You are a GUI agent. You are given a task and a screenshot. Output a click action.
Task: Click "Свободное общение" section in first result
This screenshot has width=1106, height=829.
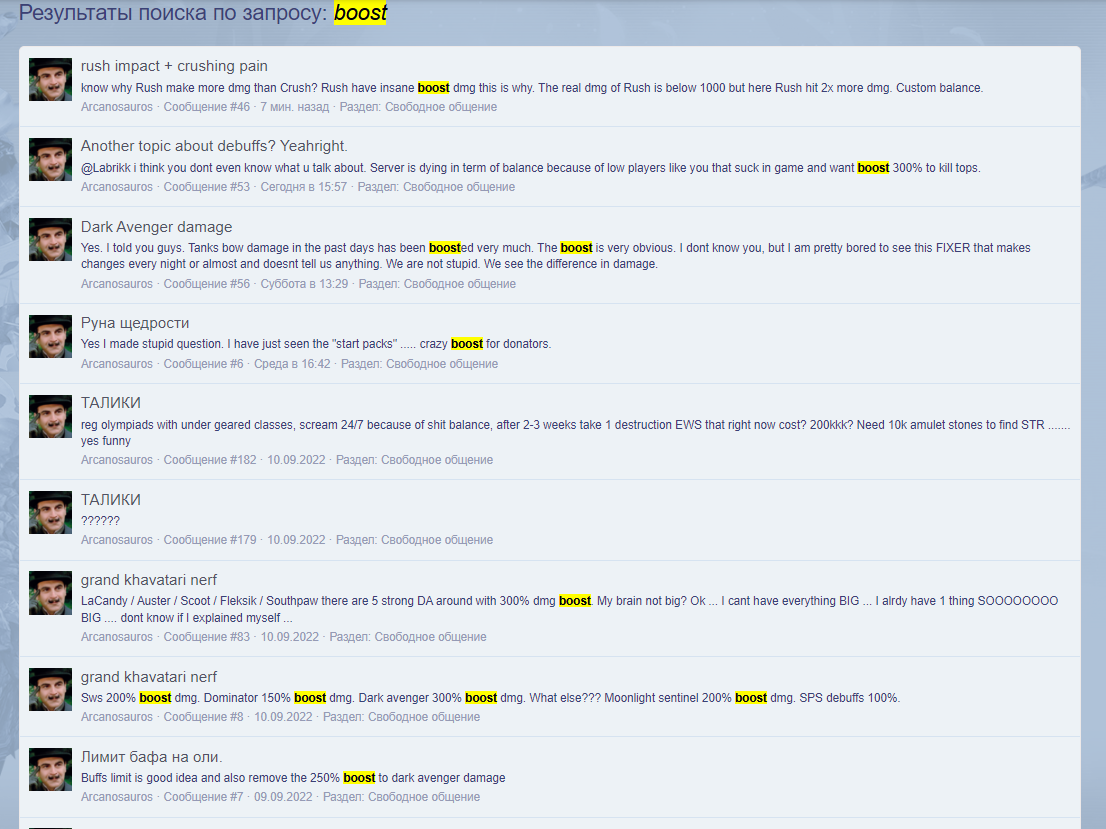click(441, 107)
